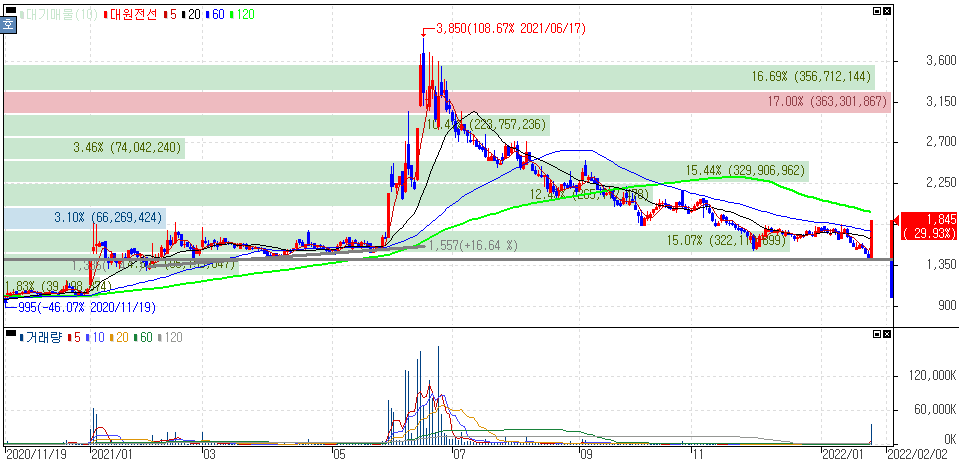Toggle the red 5-day moving average legend on price chart

(172, 13)
